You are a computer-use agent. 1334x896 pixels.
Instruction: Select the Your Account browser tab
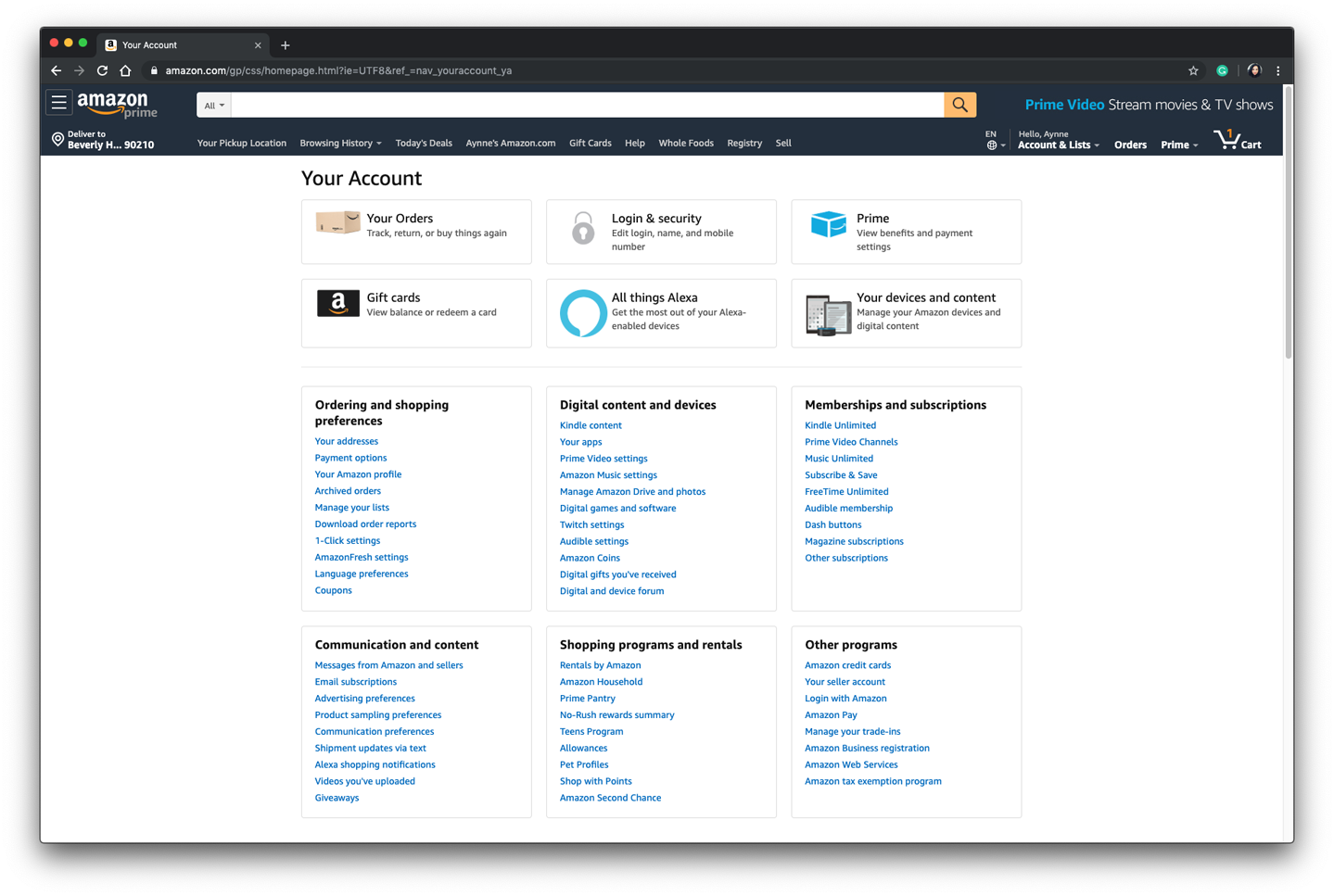click(x=184, y=44)
